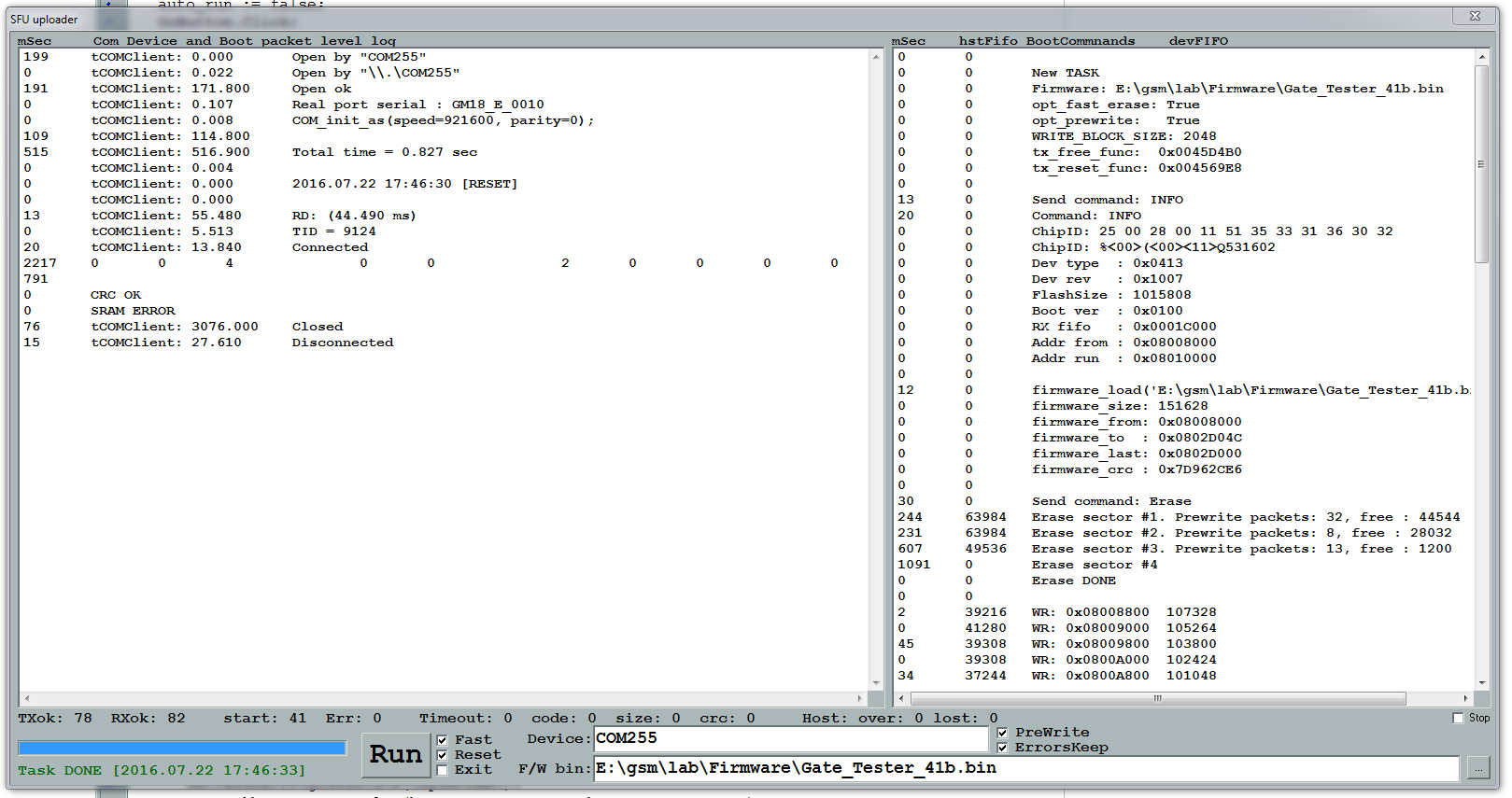Click scroll up arrow in right log
The width and height of the screenshot is (1512, 798).
click(x=1482, y=57)
